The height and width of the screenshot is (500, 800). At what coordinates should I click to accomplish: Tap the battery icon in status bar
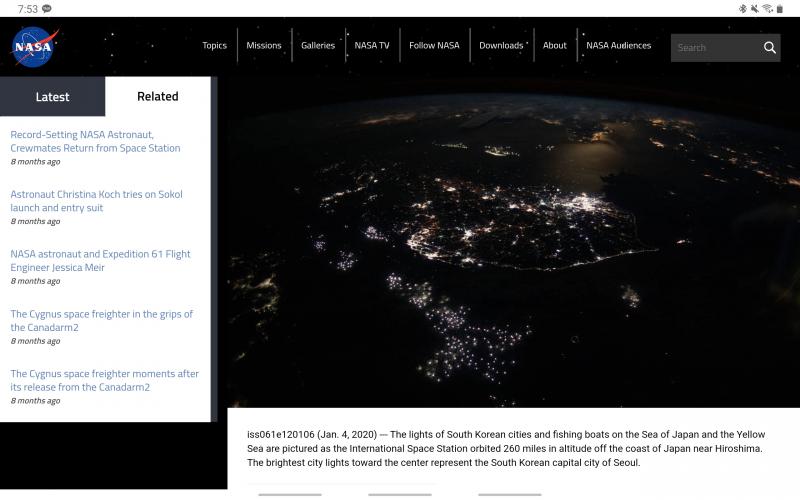[780, 8]
